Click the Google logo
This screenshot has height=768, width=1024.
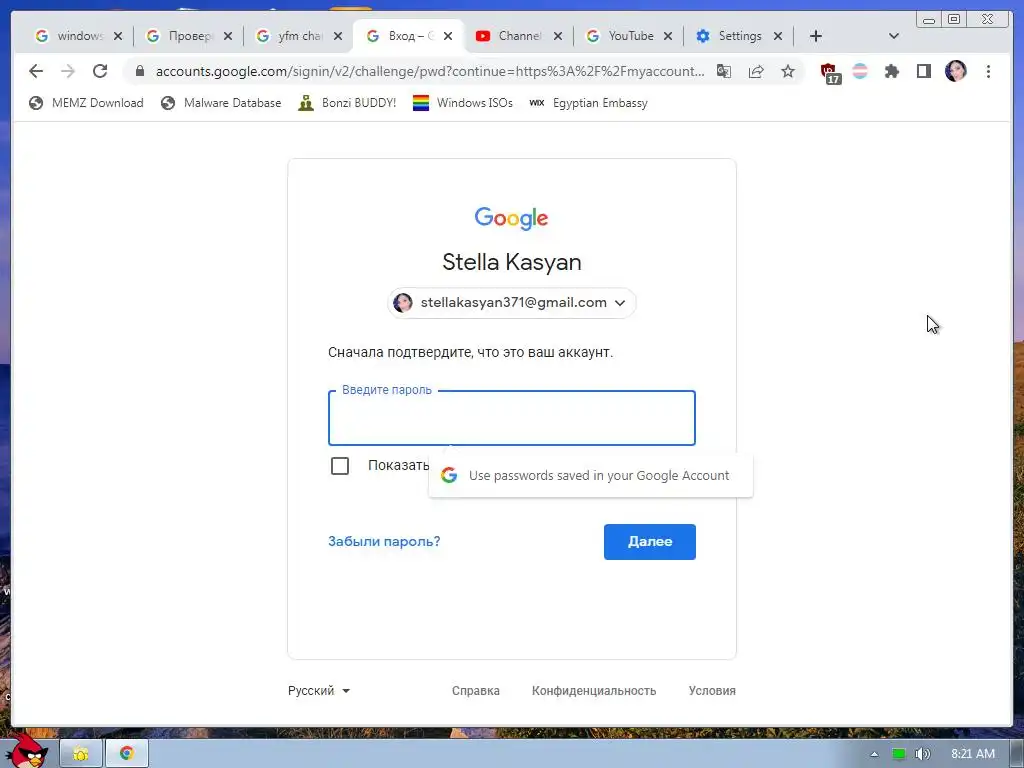point(511,218)
